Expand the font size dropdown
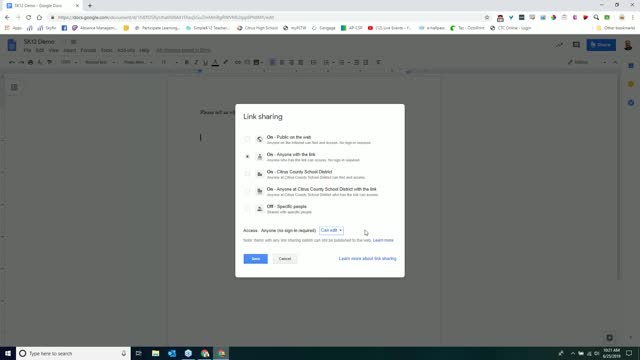This screenshot has width=640, height=360. 169,62
